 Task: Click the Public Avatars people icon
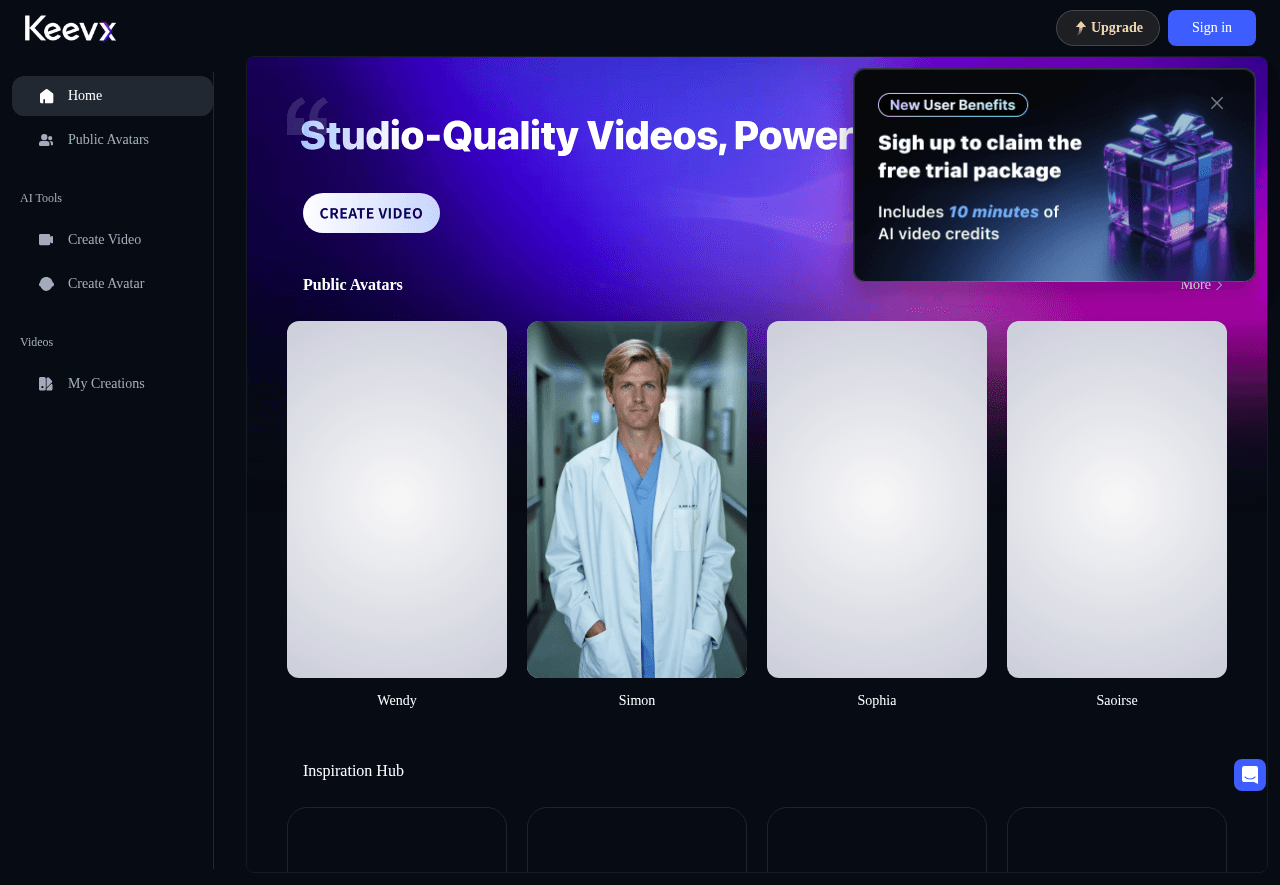coord(46,140)
